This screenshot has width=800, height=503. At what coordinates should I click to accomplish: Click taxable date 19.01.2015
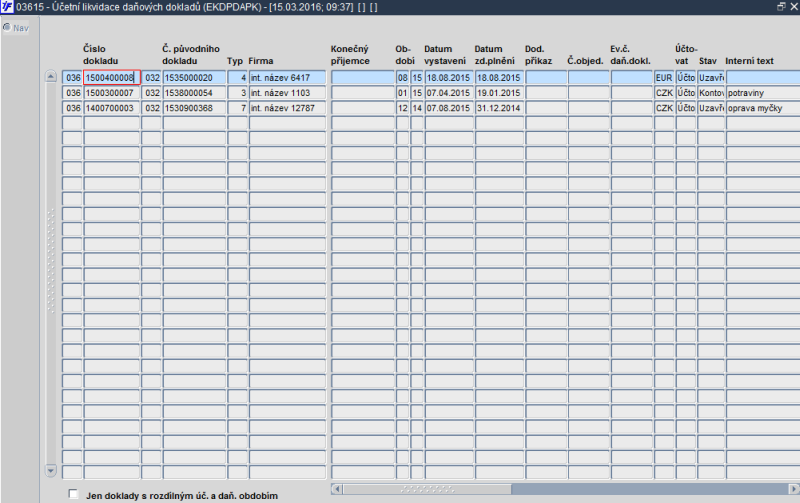499,93
